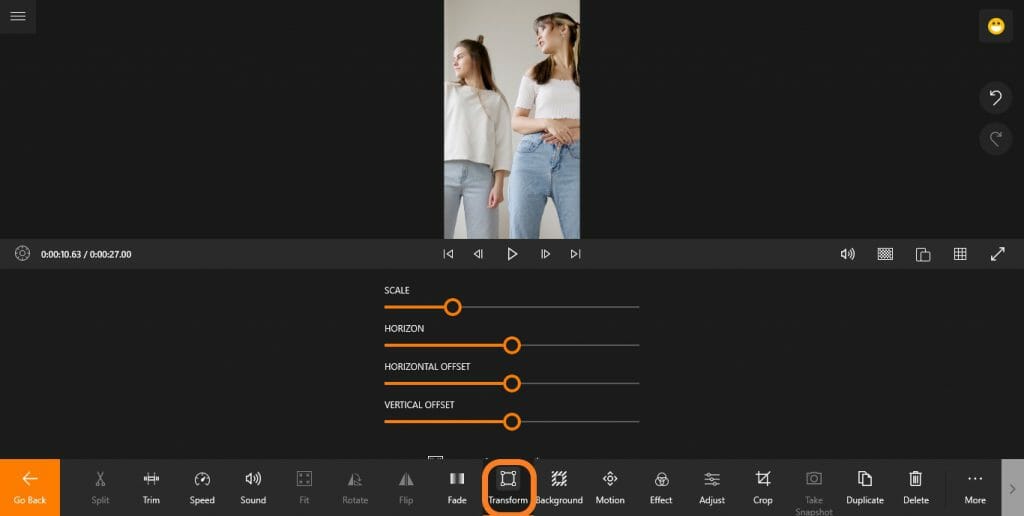Duplicate the selected clip
The width and height of the screenshot is (1024, 516).
(865, 488)
